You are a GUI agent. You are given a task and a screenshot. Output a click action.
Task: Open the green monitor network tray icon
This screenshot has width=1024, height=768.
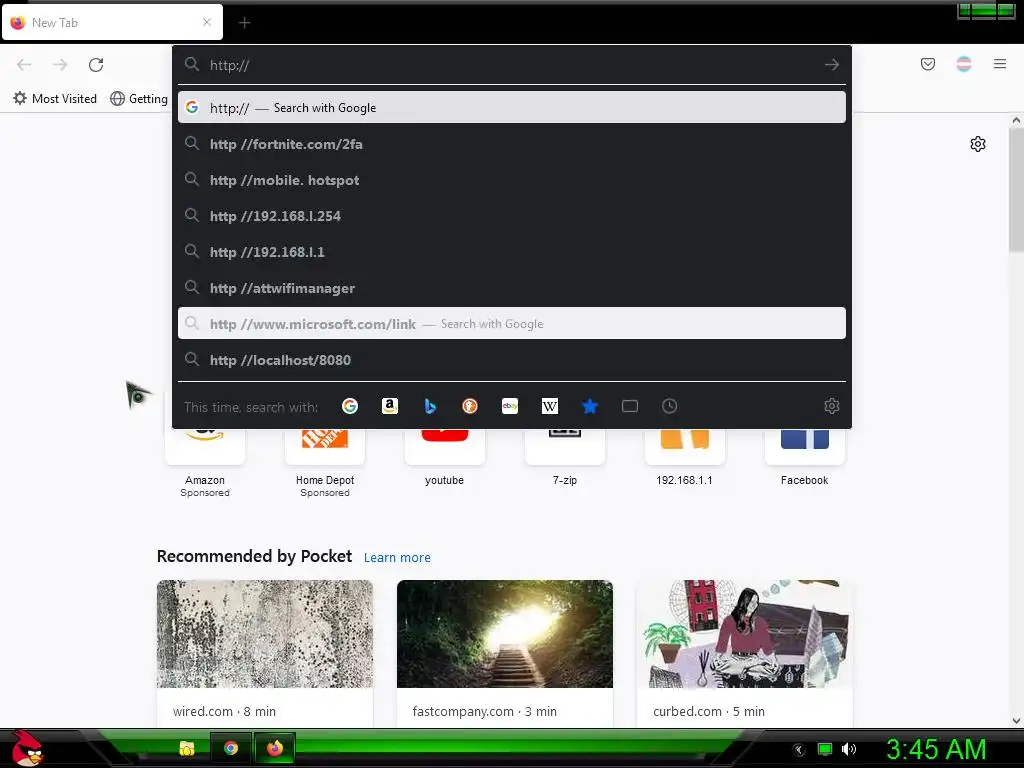pos(825,749)
